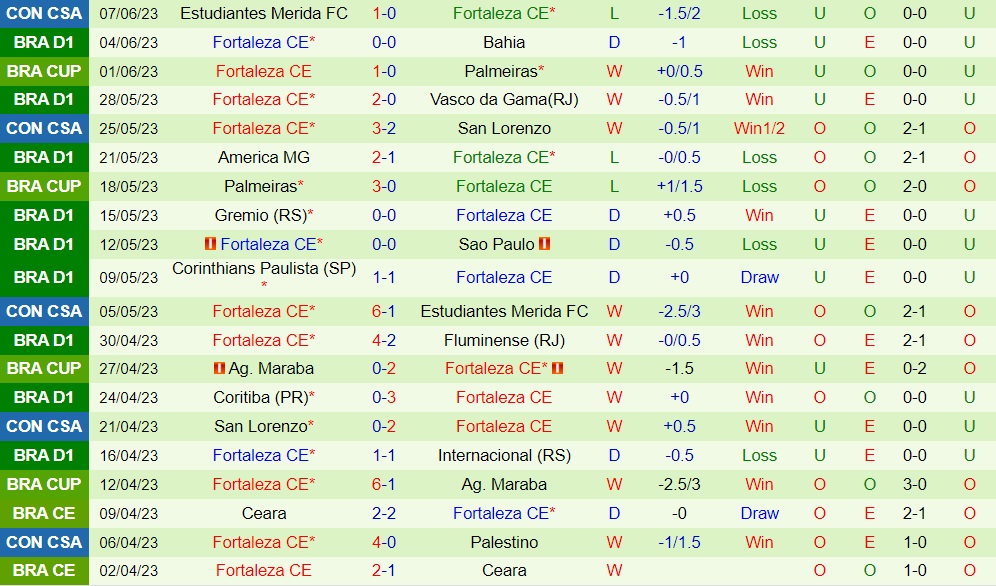This screenshot has width=996, height=586.
Task: Open the Fluminense (RJ) team page
Action: coord(504,340)
